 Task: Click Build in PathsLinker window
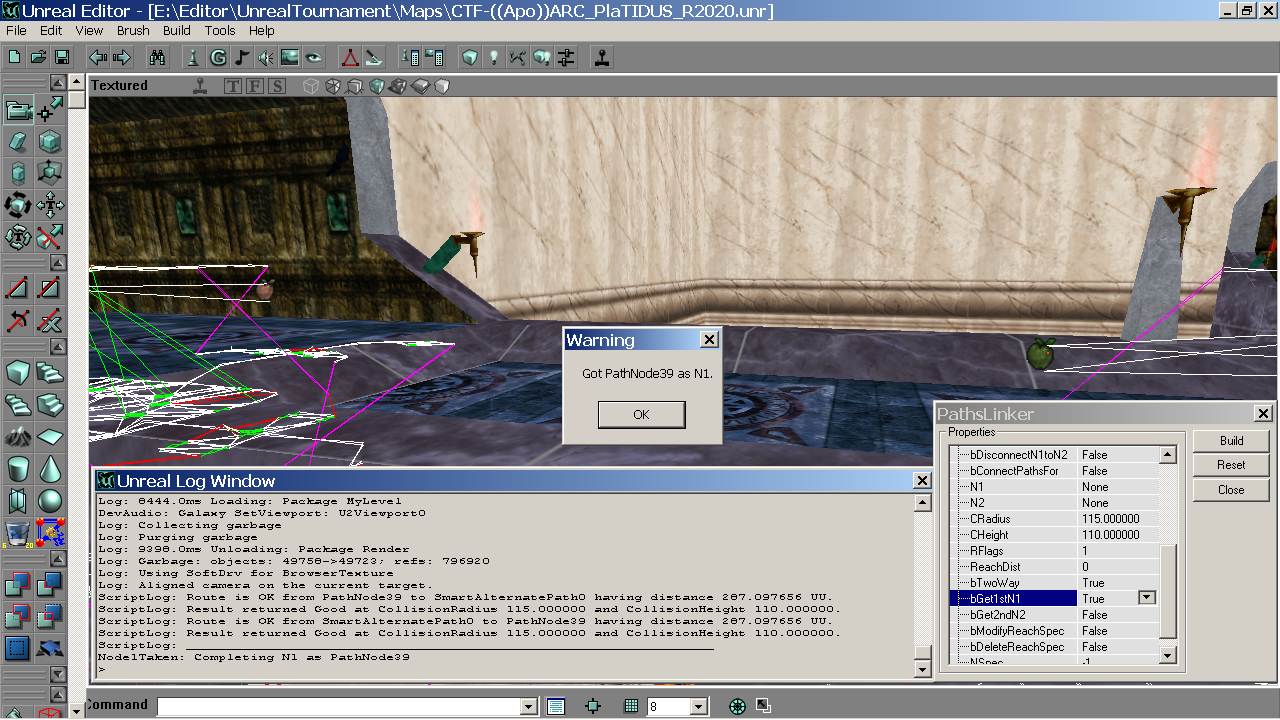pos(1231,441)
